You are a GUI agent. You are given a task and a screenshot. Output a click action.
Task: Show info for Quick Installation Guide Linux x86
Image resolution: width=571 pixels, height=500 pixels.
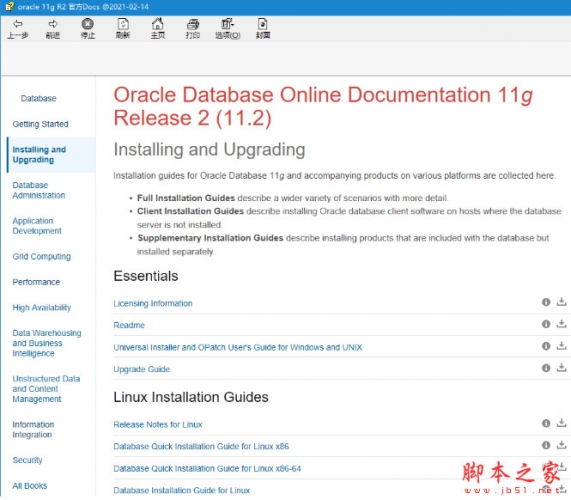click(546, 445)
